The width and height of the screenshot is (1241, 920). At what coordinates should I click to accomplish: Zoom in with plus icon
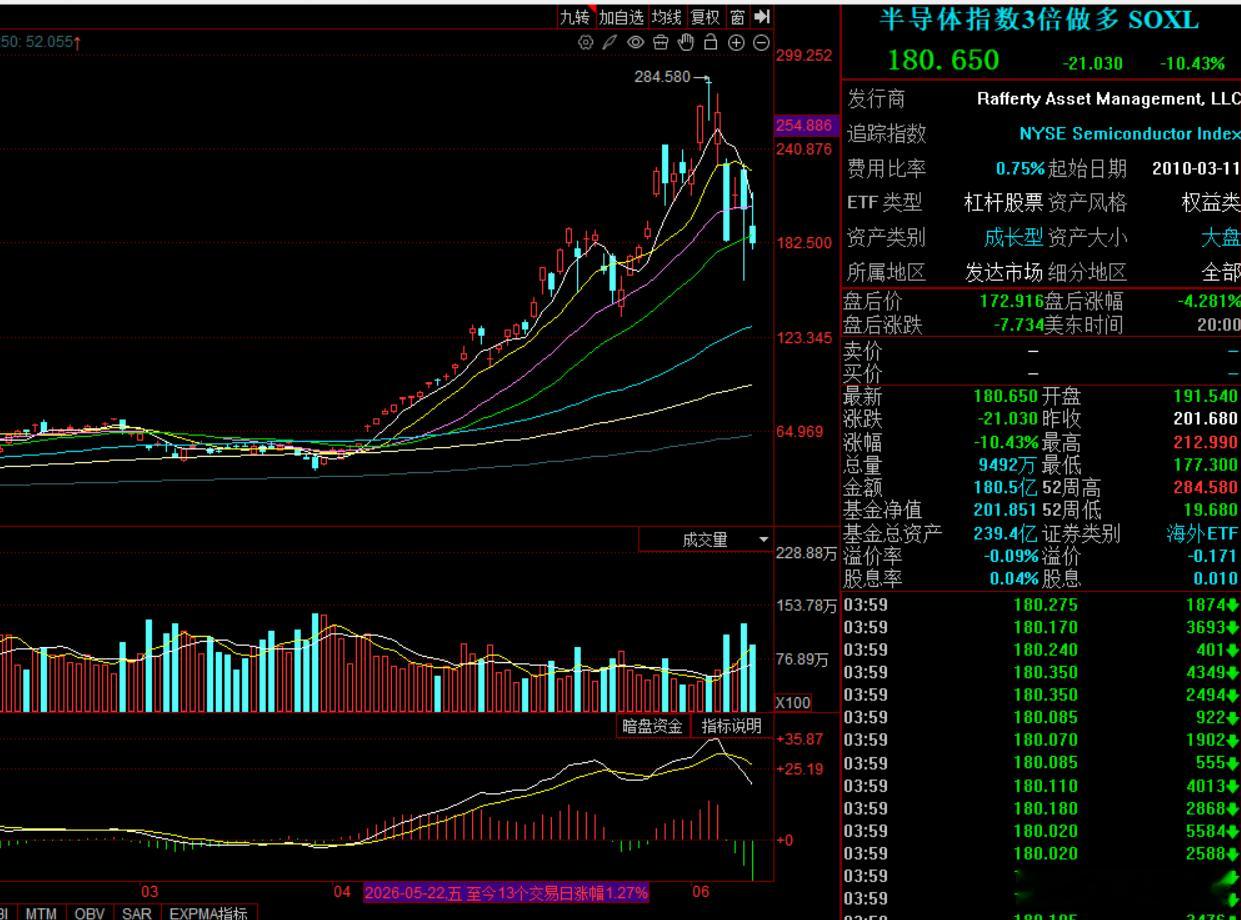pos(736,42)
